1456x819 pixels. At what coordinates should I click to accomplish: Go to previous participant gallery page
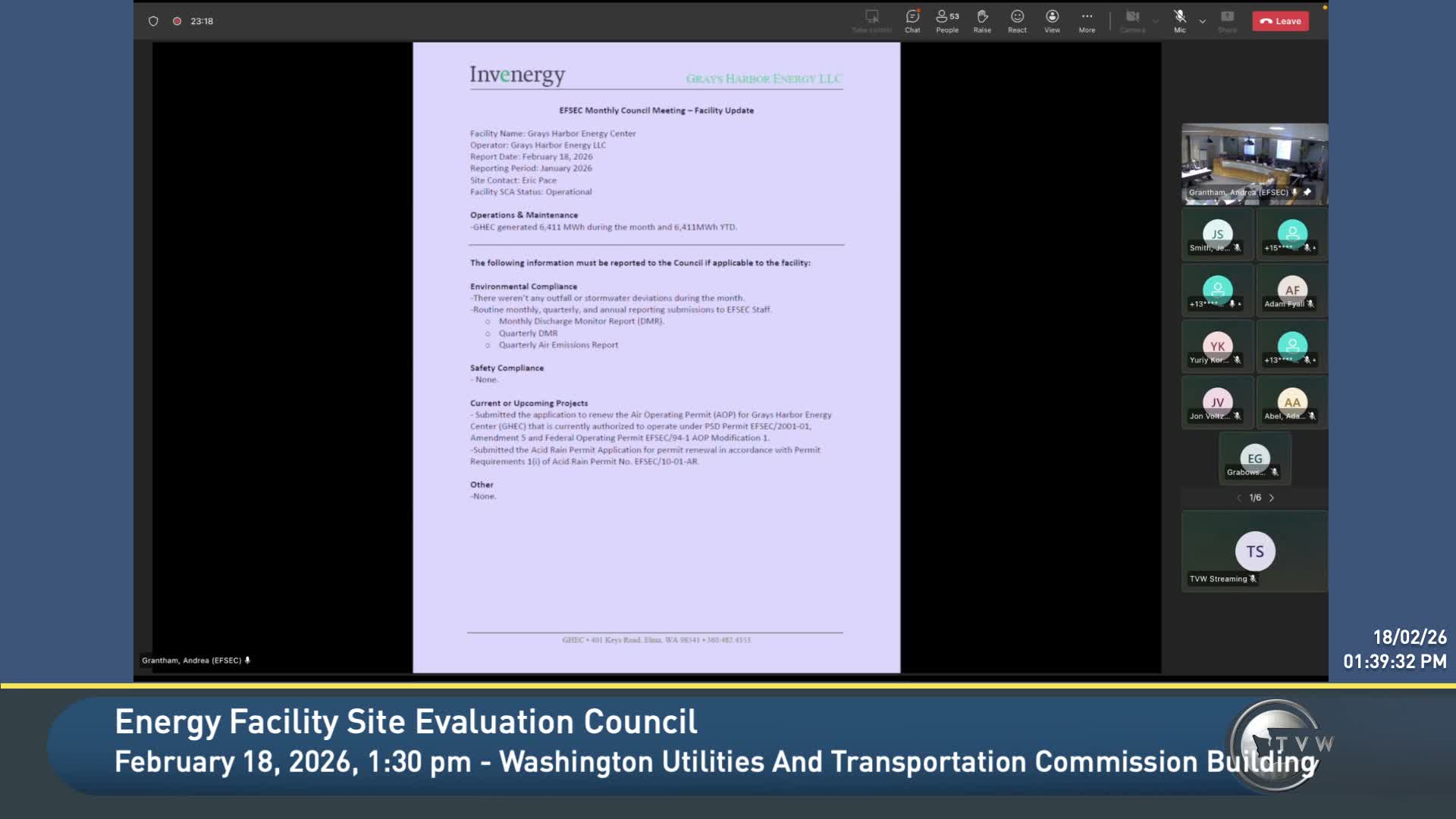[1238, 498]
